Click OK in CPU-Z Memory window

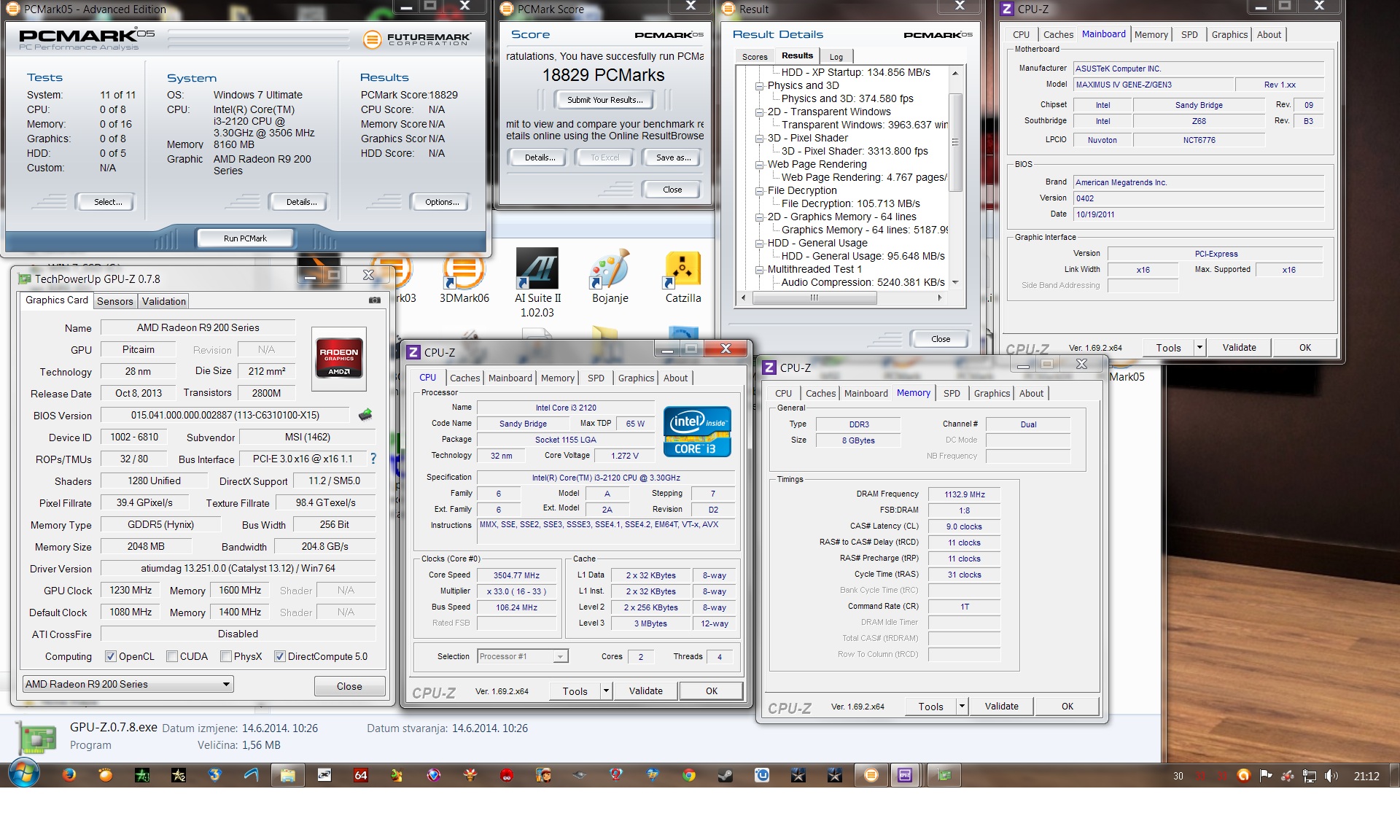tap(1067, 706)
